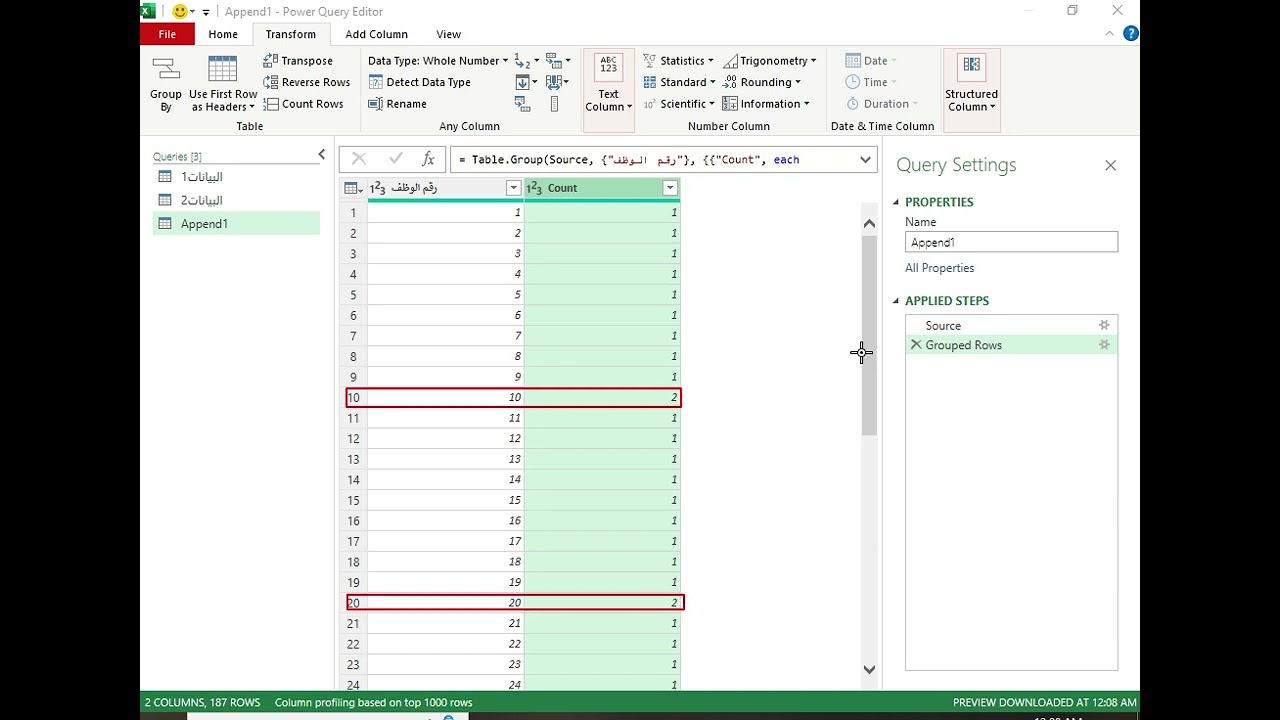Delete the Grouped Rows step with X
Viewport: 1280px width, 720px height.
point(916,345)
